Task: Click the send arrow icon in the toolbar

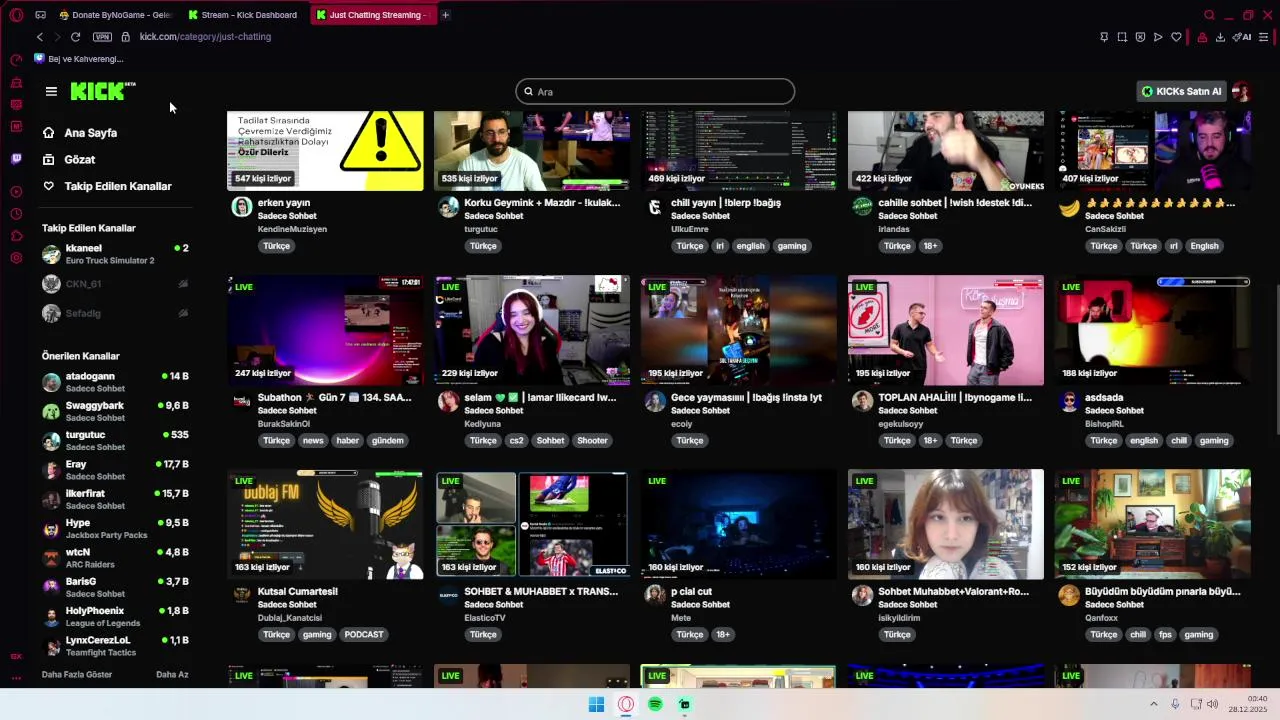Action: [1158, 37]
